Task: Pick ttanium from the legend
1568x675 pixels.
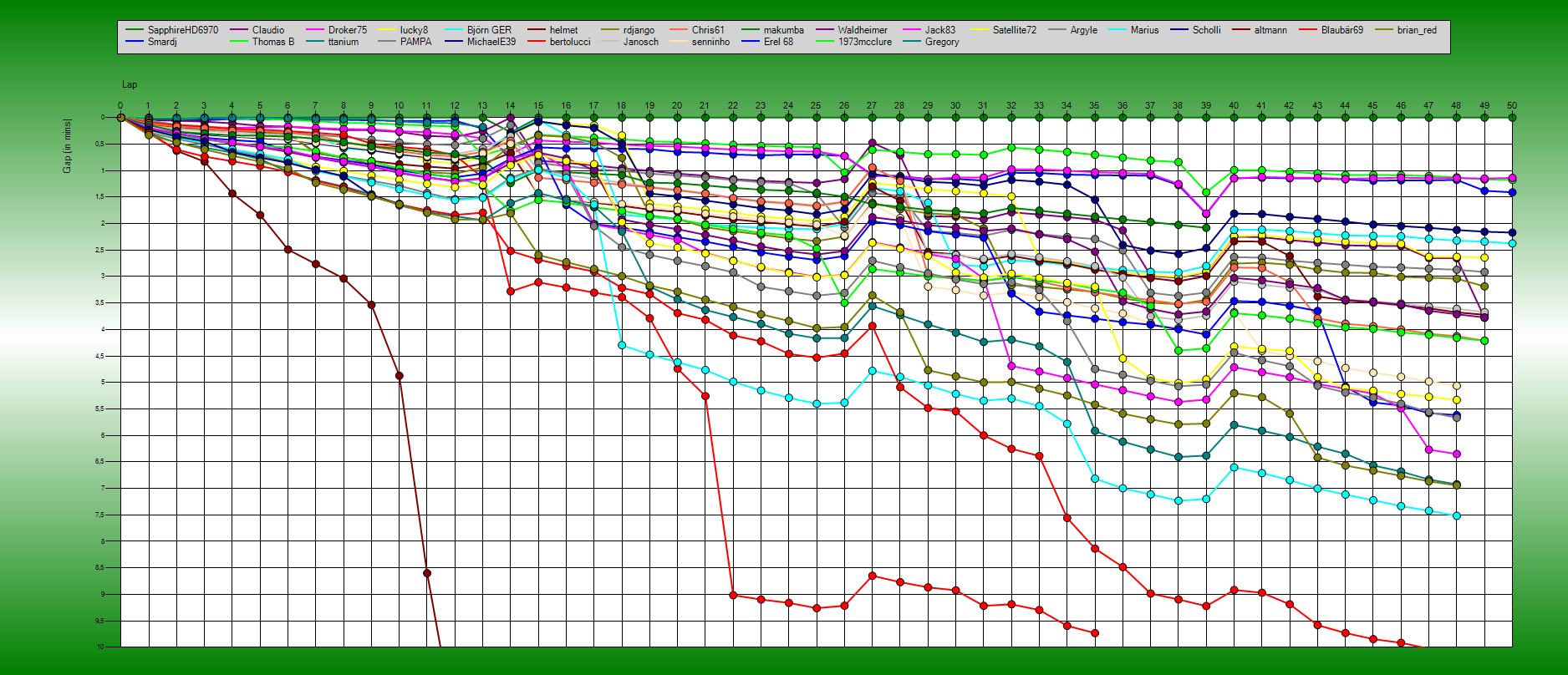Action: [x=344, y=42]
